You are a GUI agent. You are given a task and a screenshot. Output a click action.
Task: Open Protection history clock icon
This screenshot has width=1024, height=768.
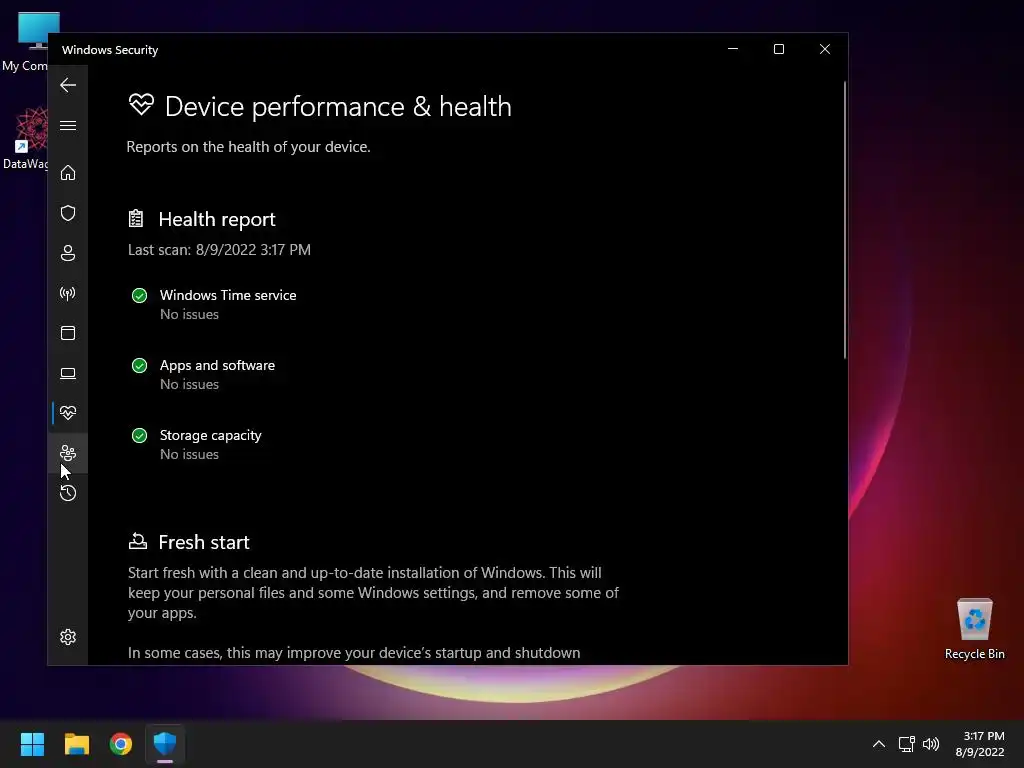click(x=68, y=493)
